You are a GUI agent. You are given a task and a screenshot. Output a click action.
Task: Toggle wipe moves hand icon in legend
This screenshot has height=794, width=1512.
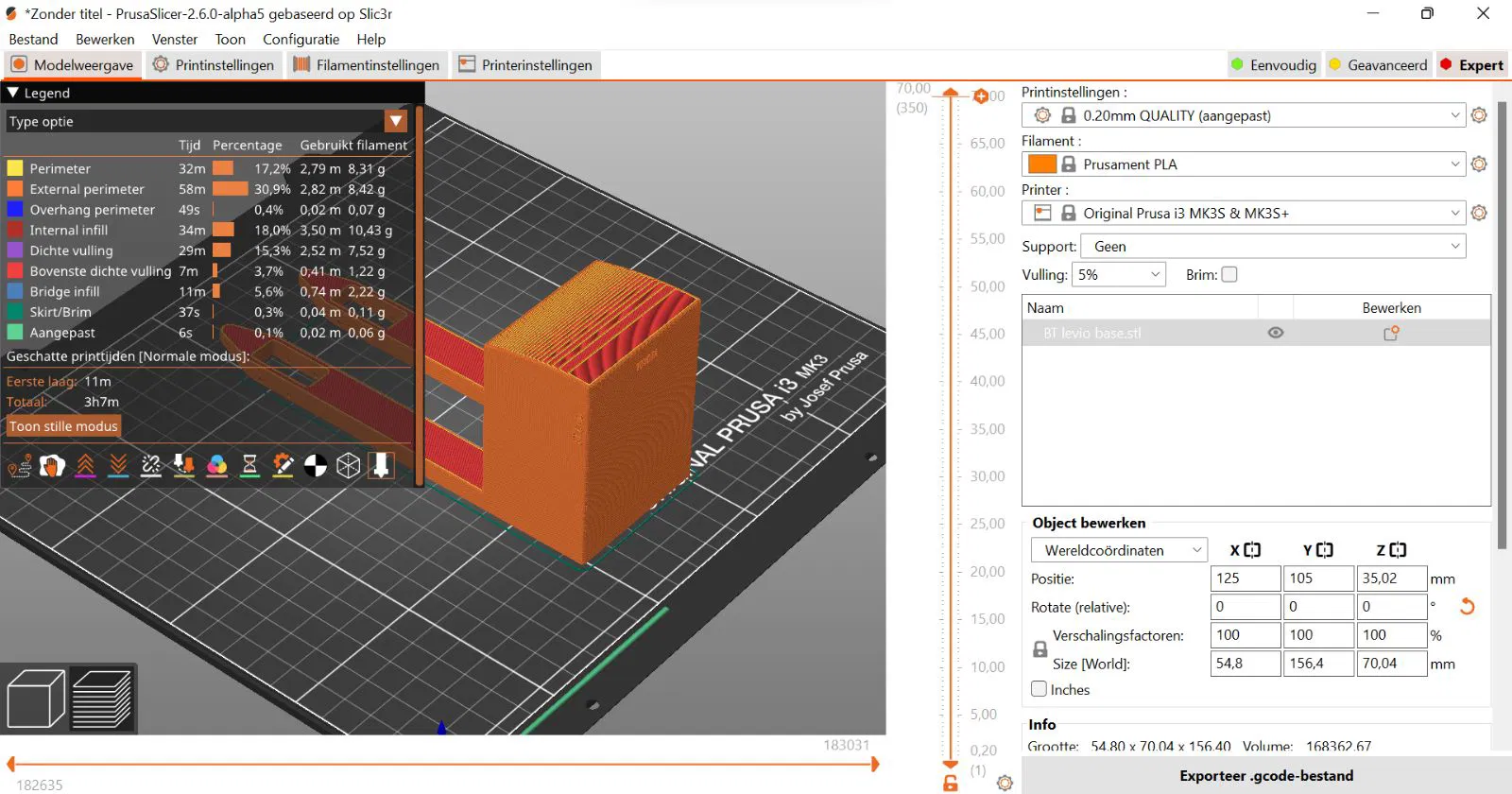click(52, 465)
